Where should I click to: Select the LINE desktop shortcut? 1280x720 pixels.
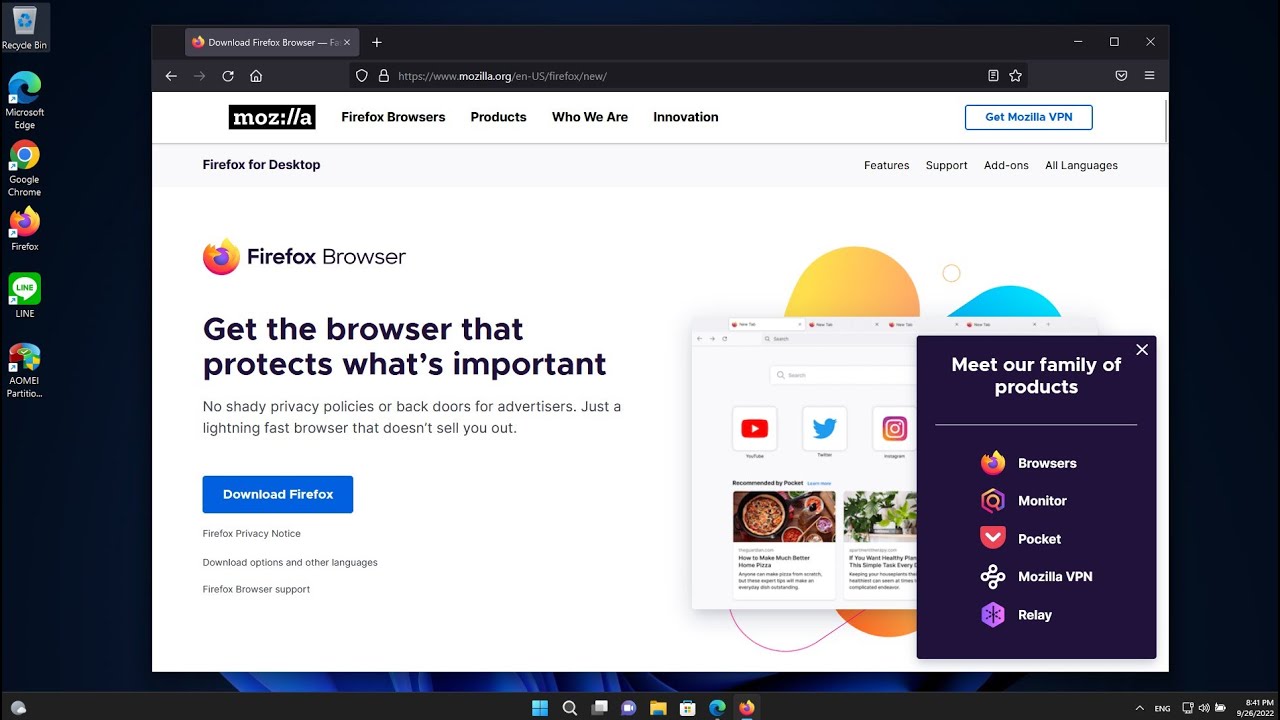coord(25,296)
